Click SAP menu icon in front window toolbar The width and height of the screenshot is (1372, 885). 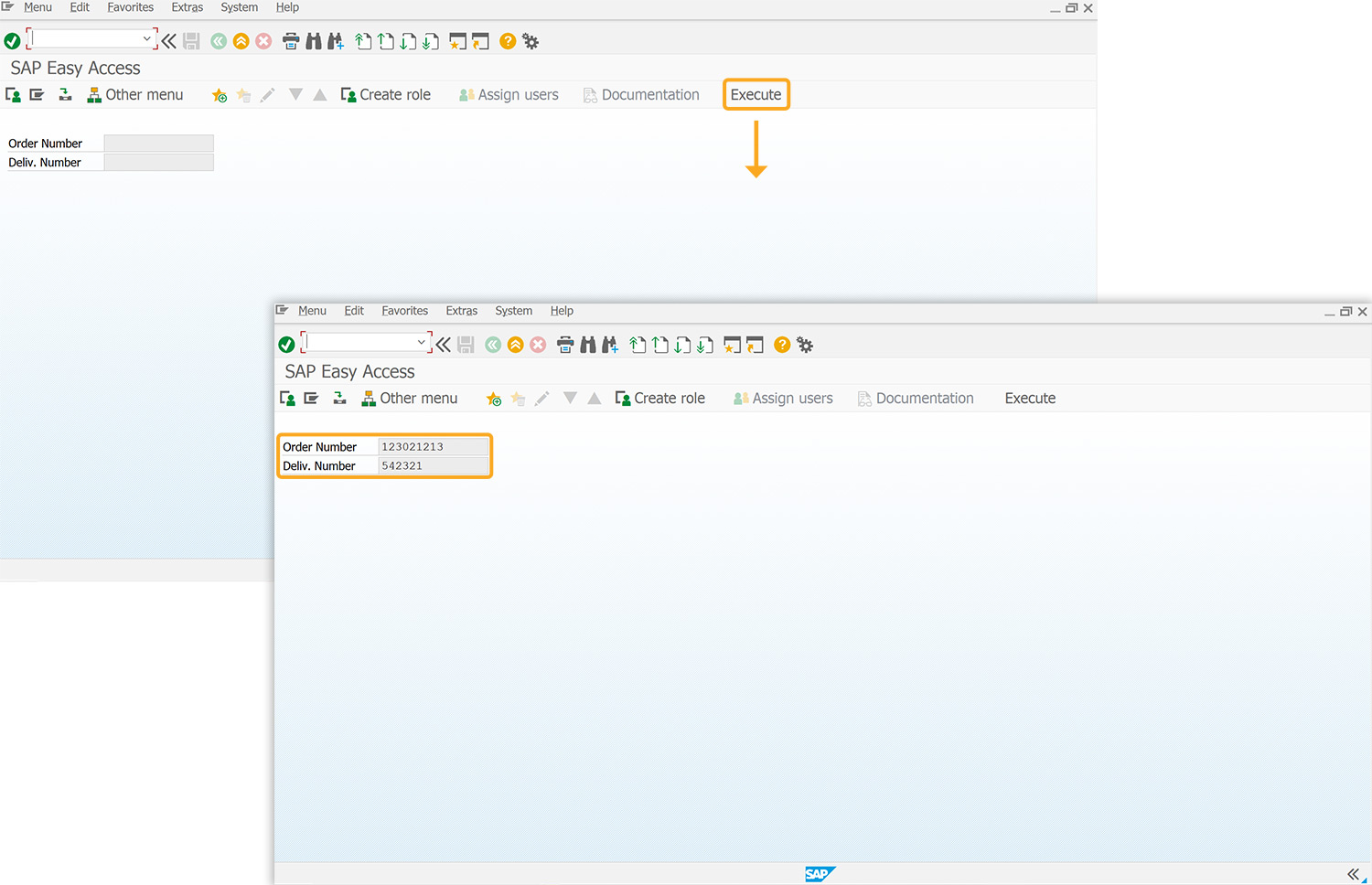[x=312, y=399]
